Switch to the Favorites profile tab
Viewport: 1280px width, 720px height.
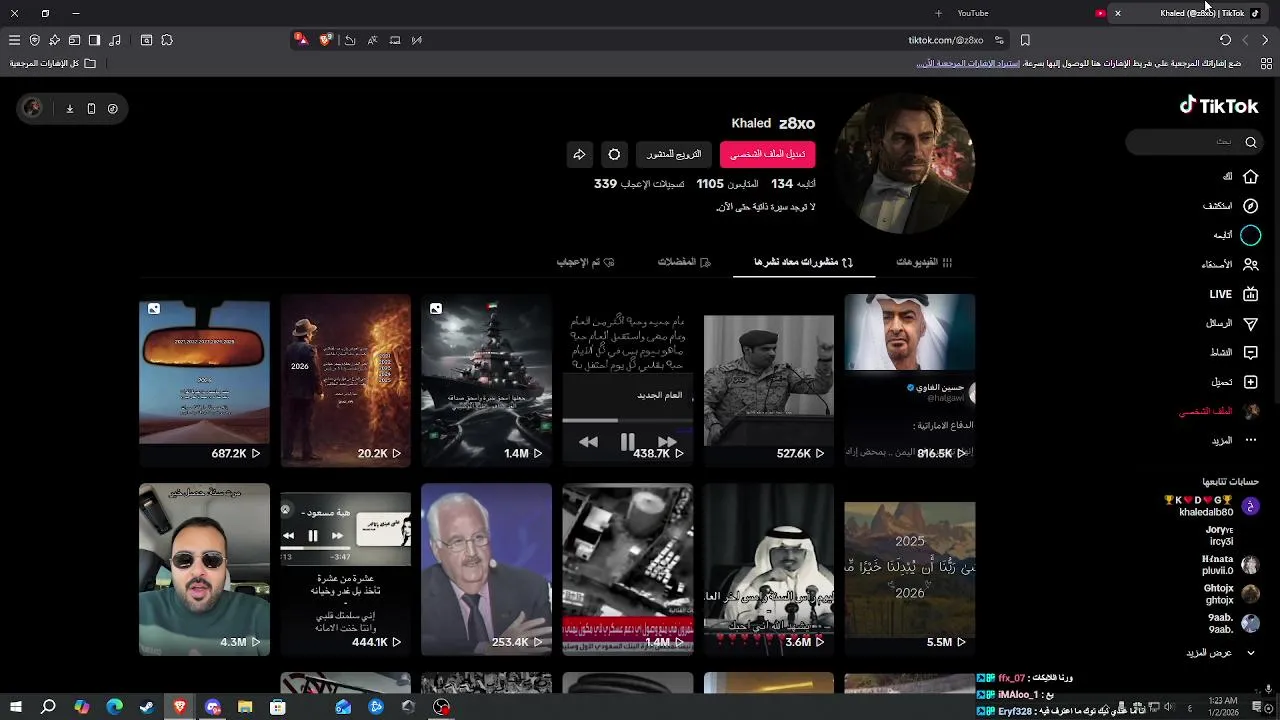(684, 262)
